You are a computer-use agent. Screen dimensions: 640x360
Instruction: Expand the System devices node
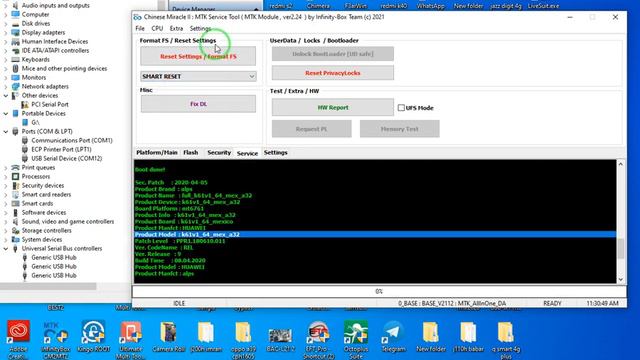click(x=6, y=240)
